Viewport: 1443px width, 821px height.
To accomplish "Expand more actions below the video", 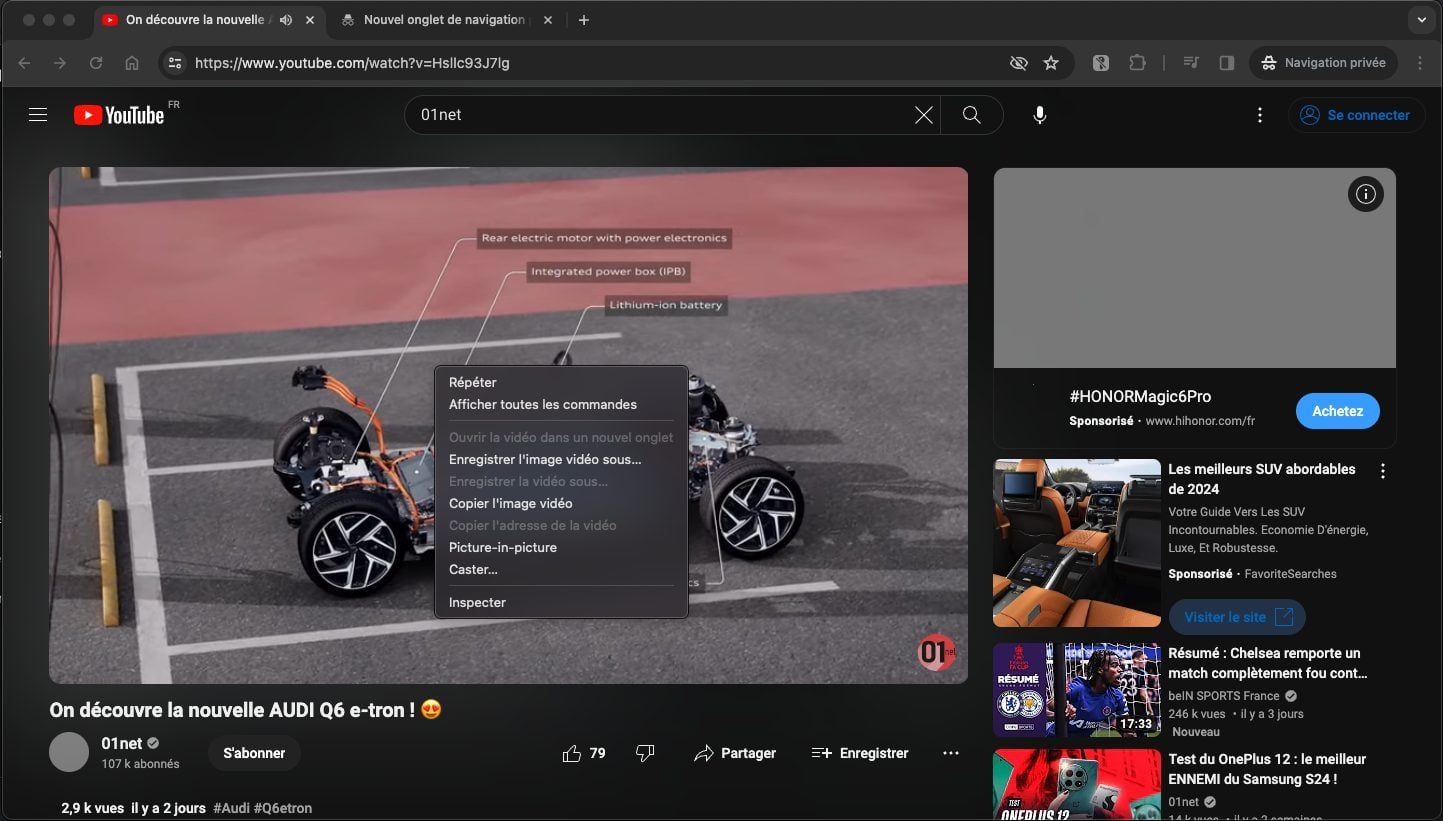I will tap(951, 753).
